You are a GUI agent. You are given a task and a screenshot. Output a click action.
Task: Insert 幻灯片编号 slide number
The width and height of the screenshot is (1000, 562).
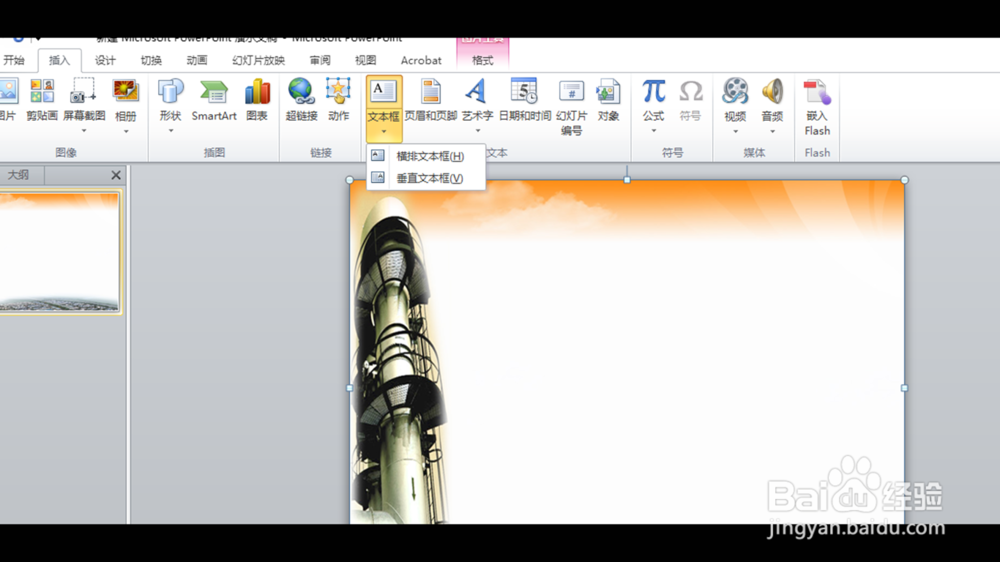[x=571, y=107]
